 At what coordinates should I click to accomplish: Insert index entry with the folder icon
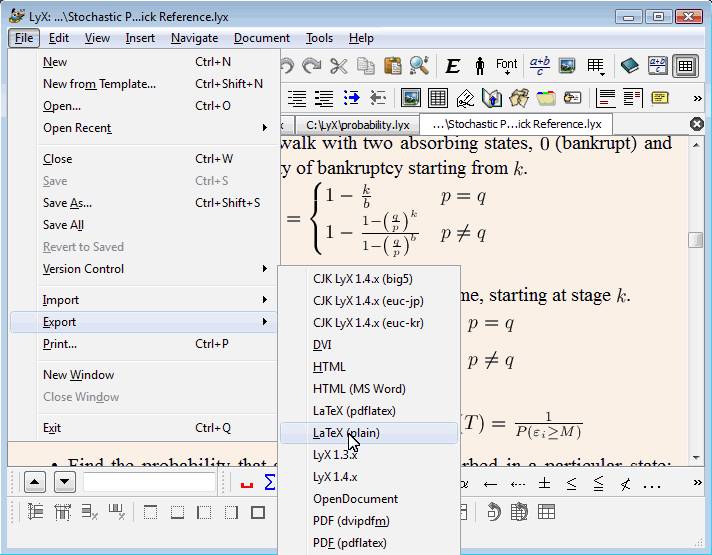pos(546,98)
